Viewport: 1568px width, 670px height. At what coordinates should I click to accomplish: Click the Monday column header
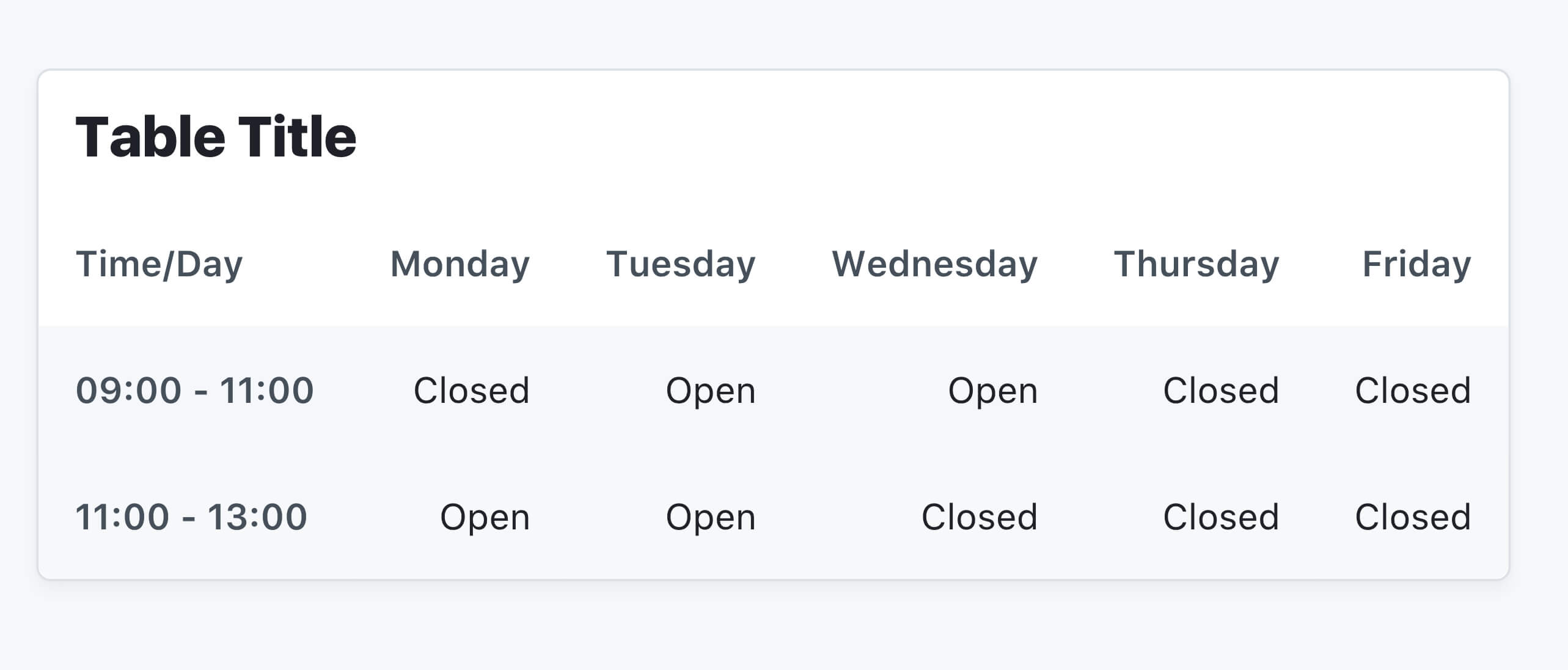click(x=460, y=264)
